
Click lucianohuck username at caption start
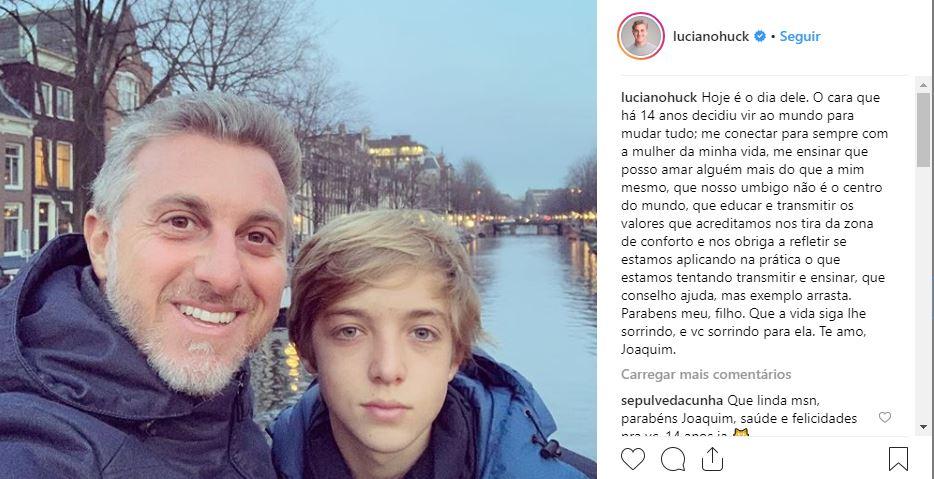point(658,97)
